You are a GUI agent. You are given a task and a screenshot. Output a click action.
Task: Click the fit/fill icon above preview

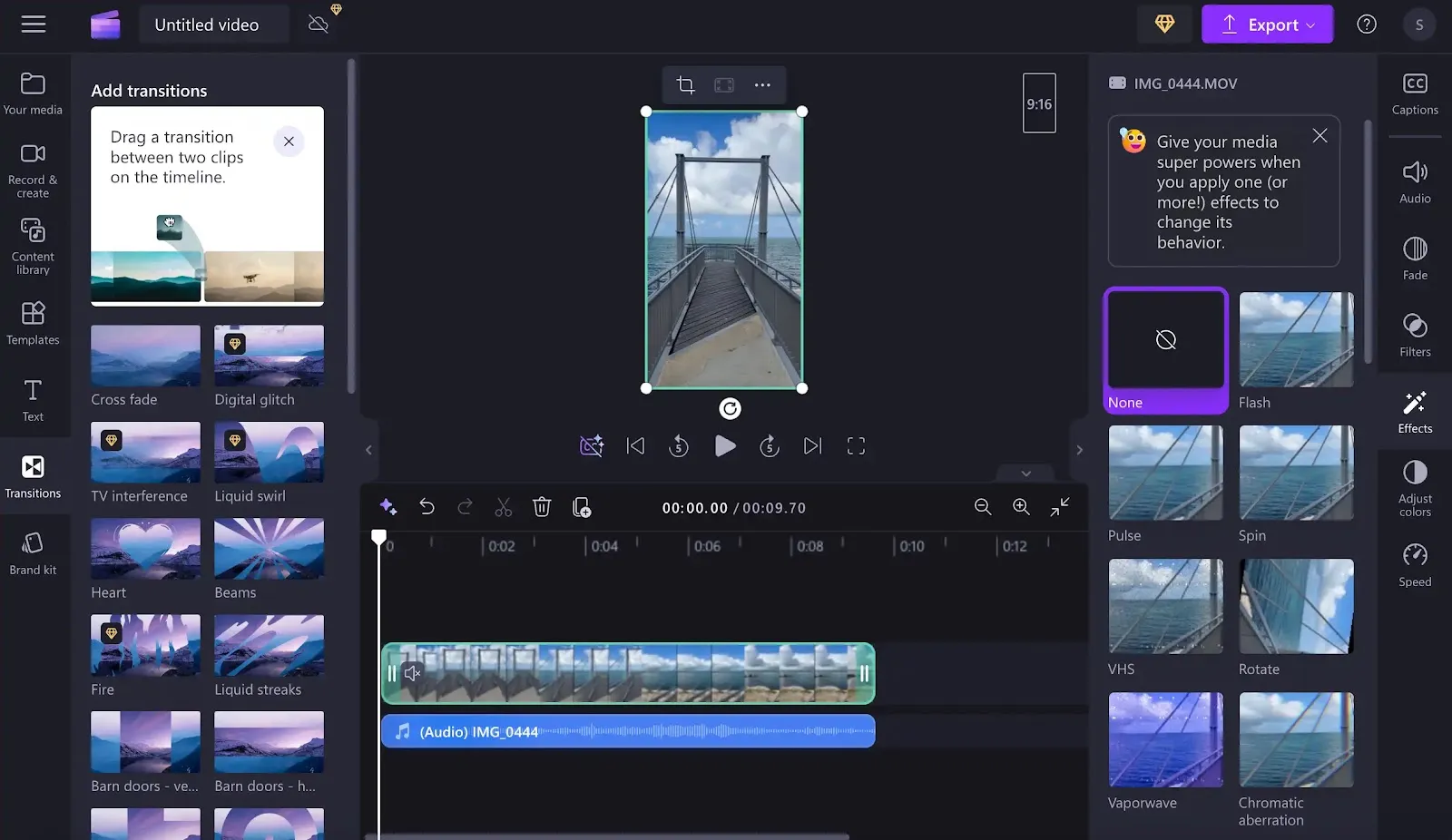coord(724,85)
